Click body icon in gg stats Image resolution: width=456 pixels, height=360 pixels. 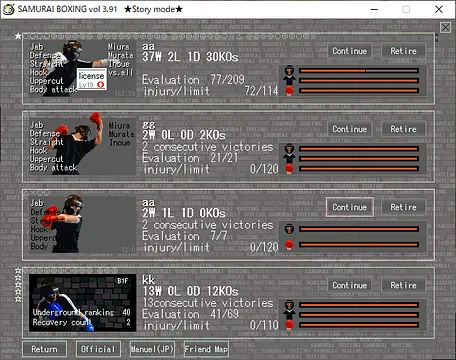point(289,159)
